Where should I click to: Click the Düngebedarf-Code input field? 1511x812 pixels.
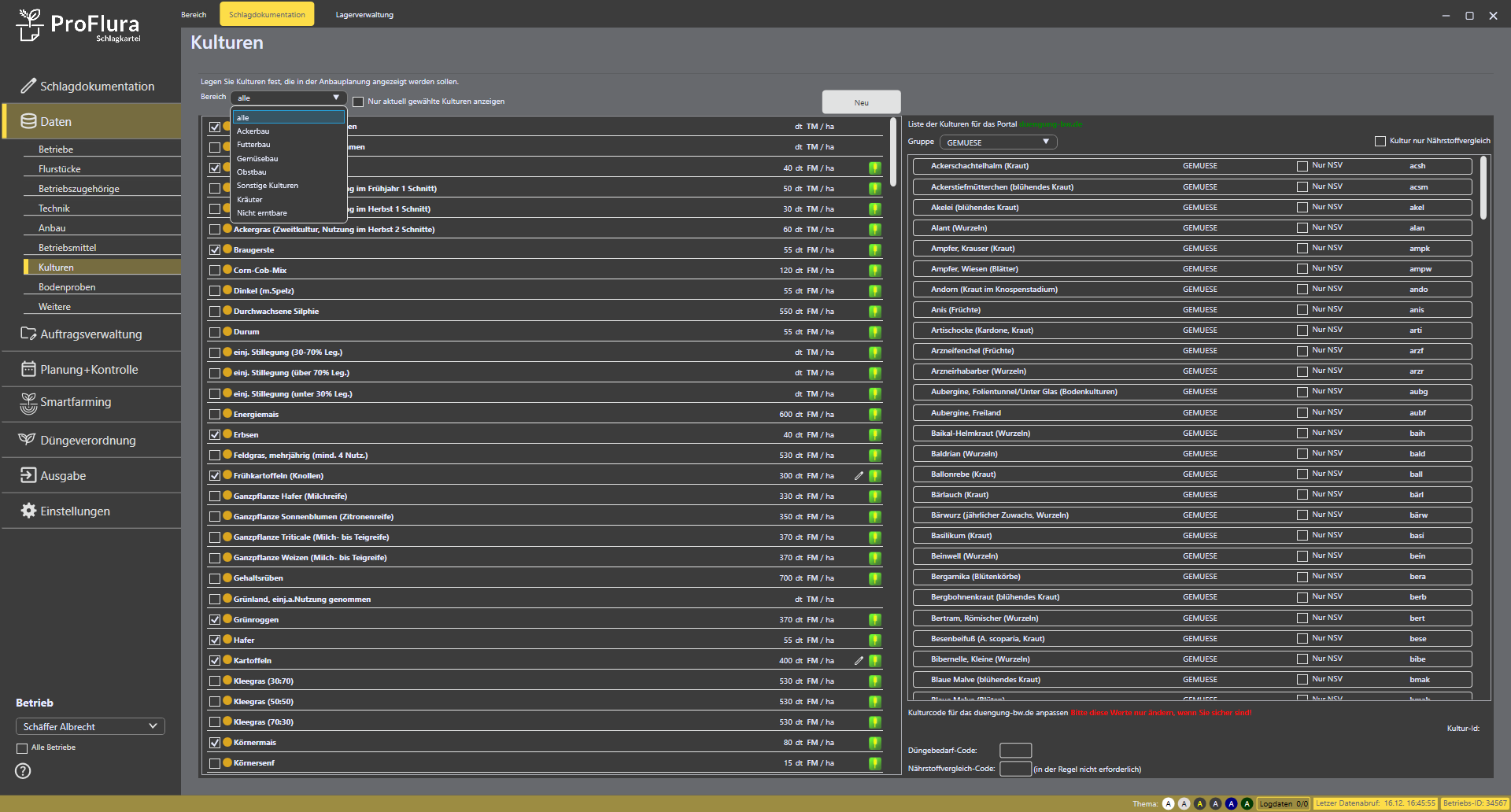(x=1015, y=751)
